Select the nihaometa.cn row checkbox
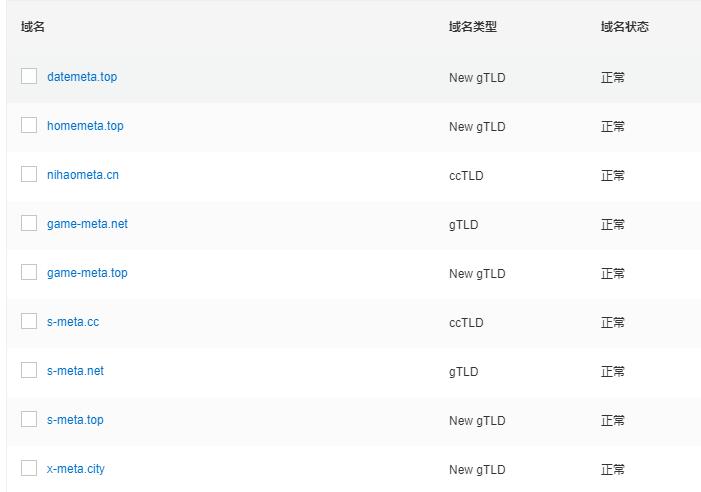This screenshot has height=492, width=701. 29,174
